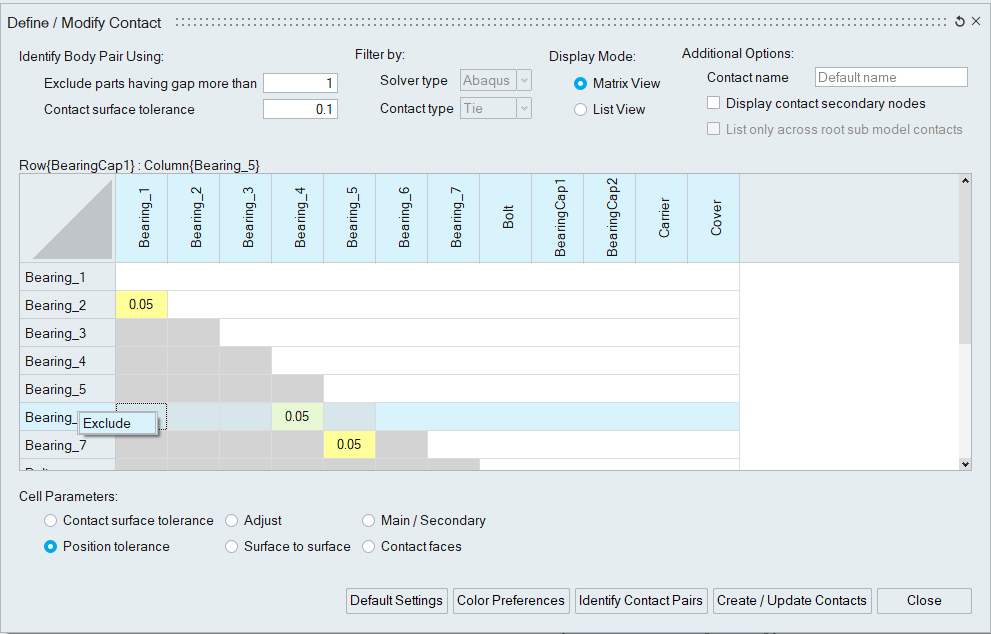
Task: Click the Bearing_5 column header
Action: coord(350,219)
